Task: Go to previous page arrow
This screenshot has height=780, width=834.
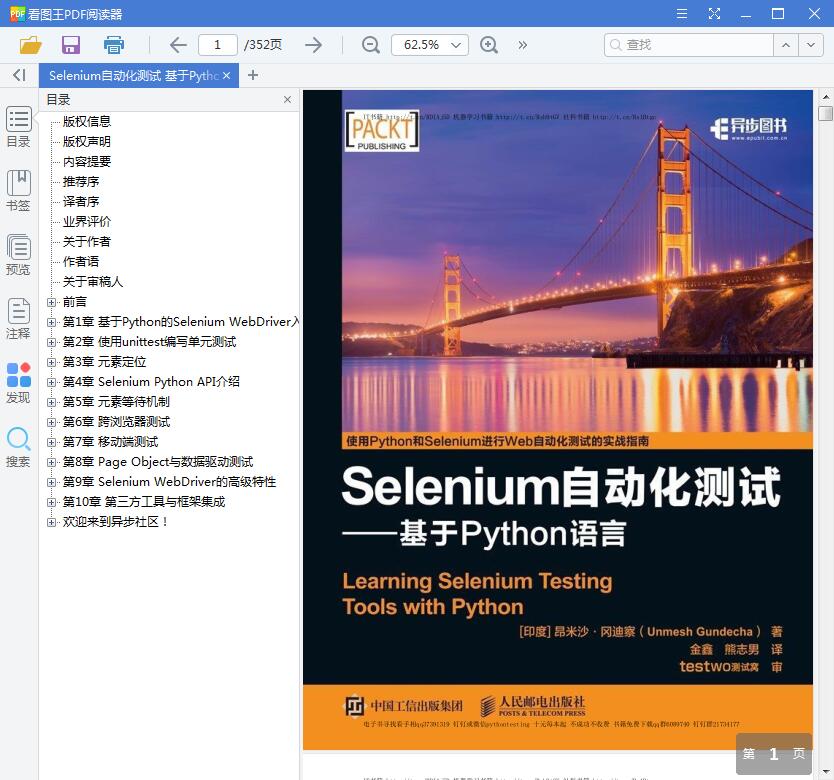Action: 178,45
